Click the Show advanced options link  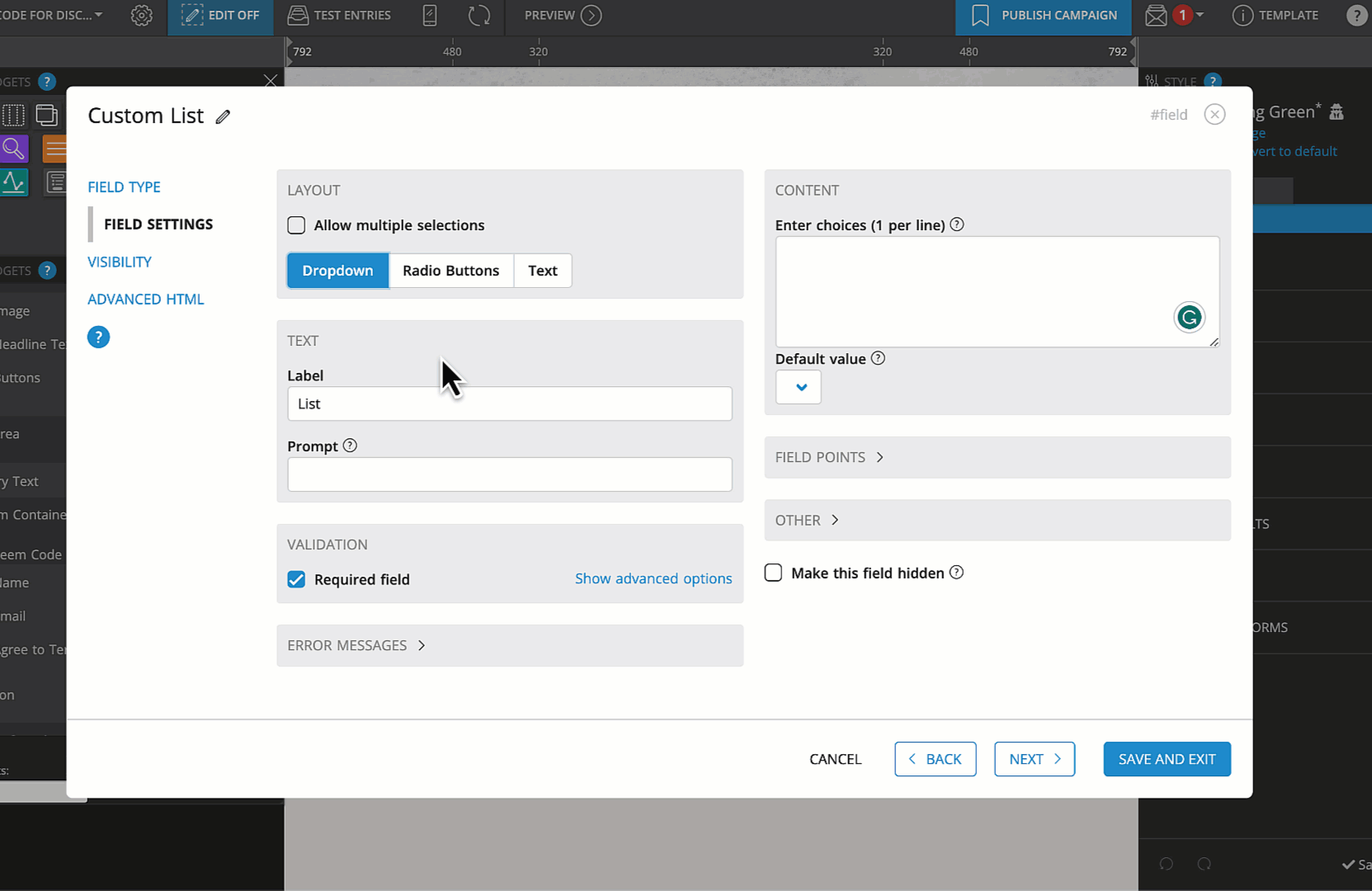tap(653, 578)
